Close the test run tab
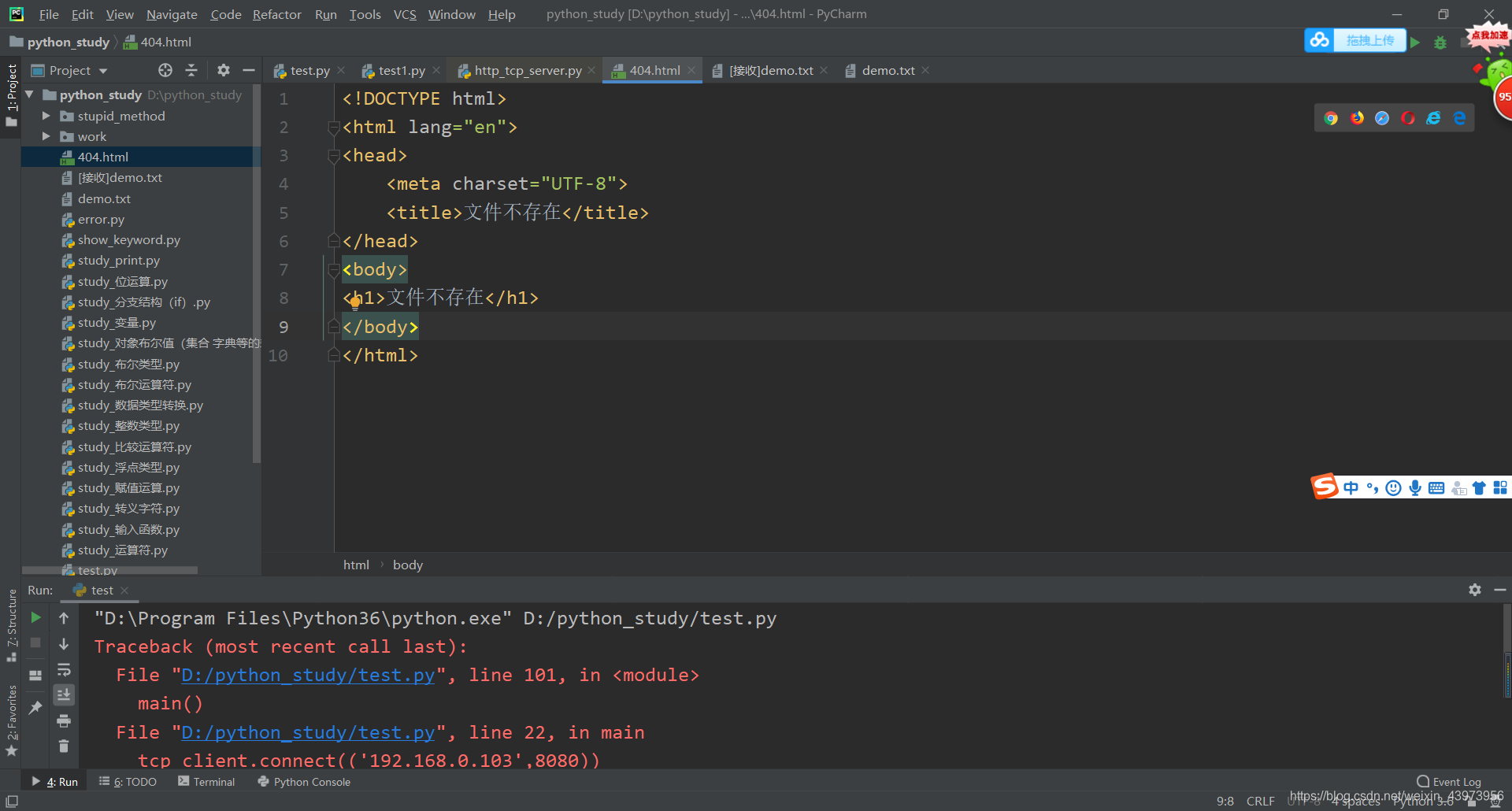Image resolution: width=1512 pixels, height=811 pixels. (124, 590)
